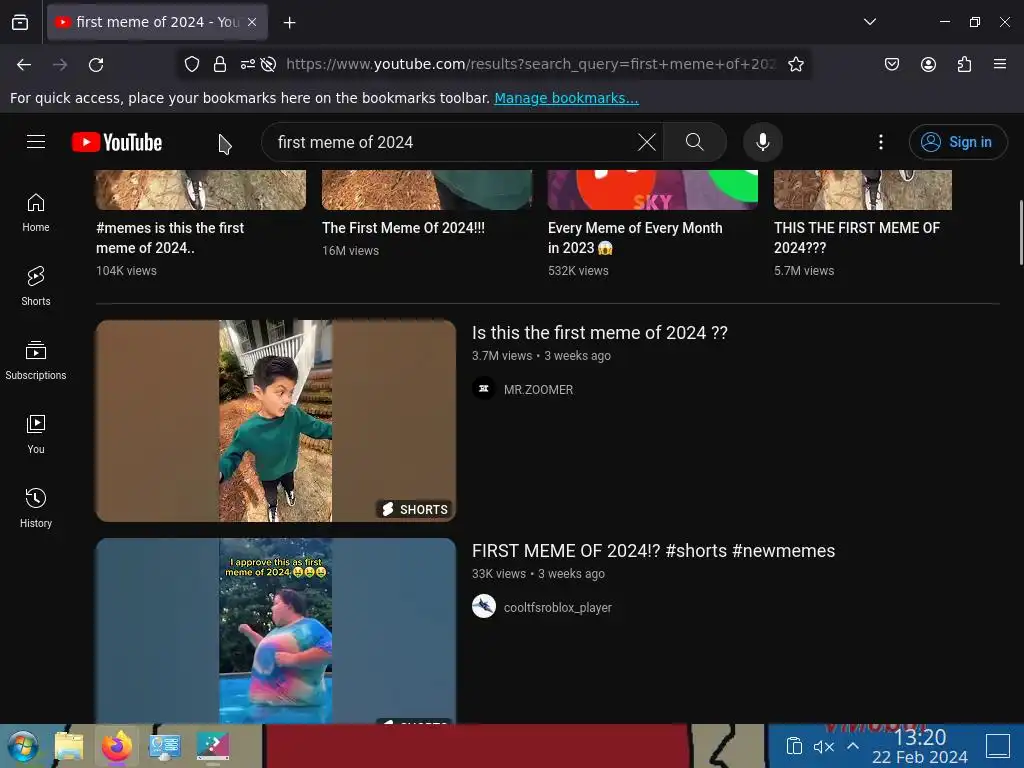Screen dimensions: 1024x768
Task: Click the permissions icon in address bar
Action: 248,64
